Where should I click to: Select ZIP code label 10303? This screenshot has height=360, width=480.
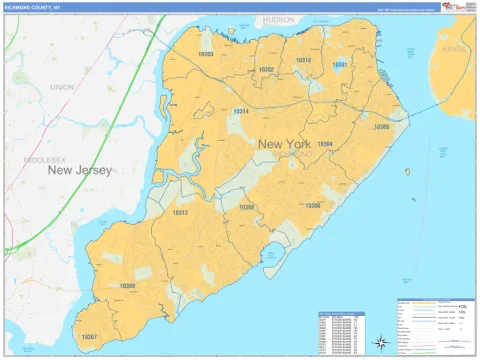point(206,54)
